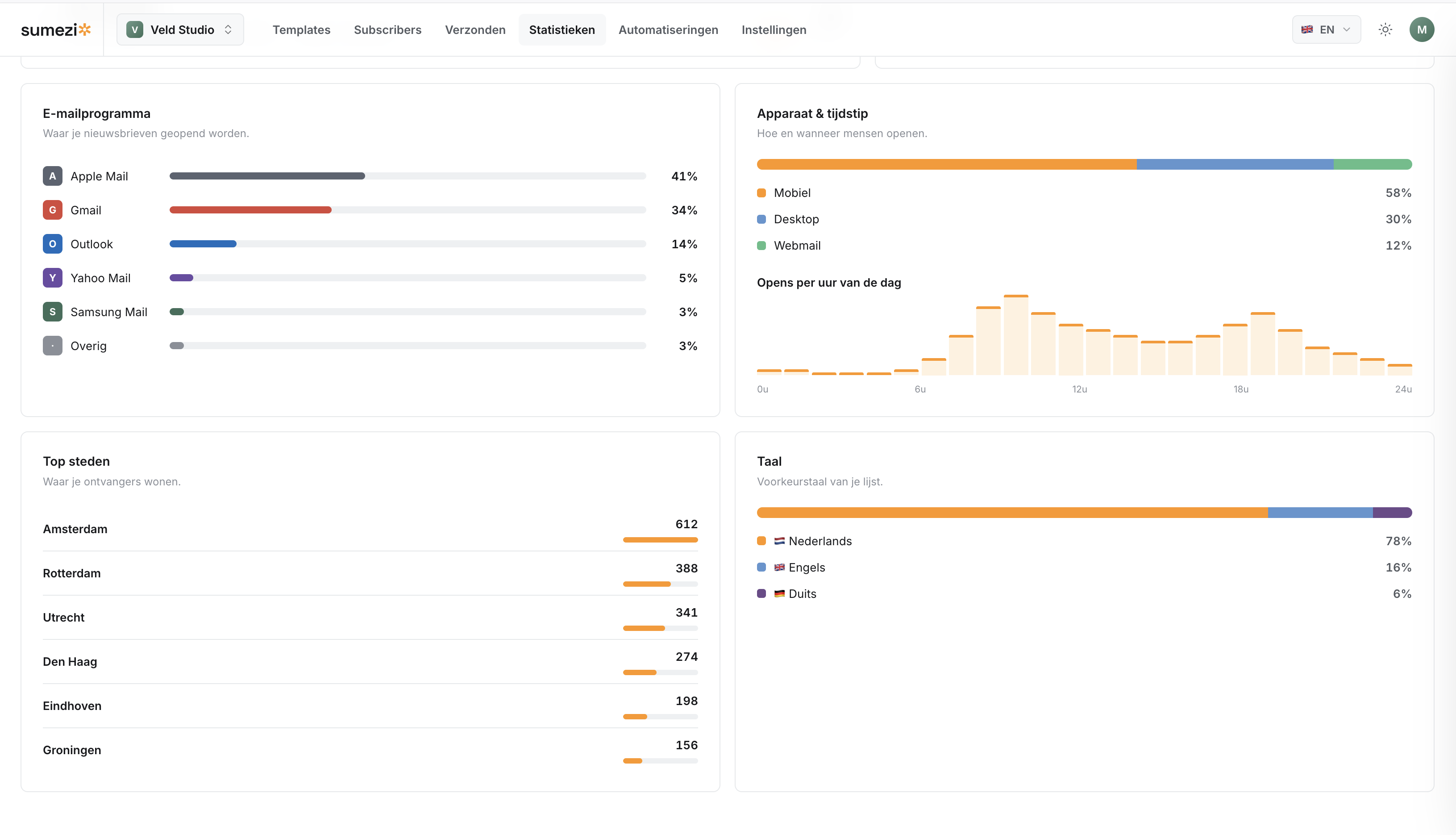Click the UK flag in language selector
1456x835 pixels.
[x=1307, y=30]
